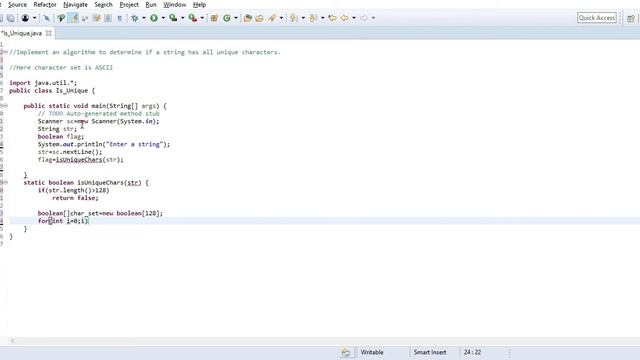Open the Help menu

199,4
